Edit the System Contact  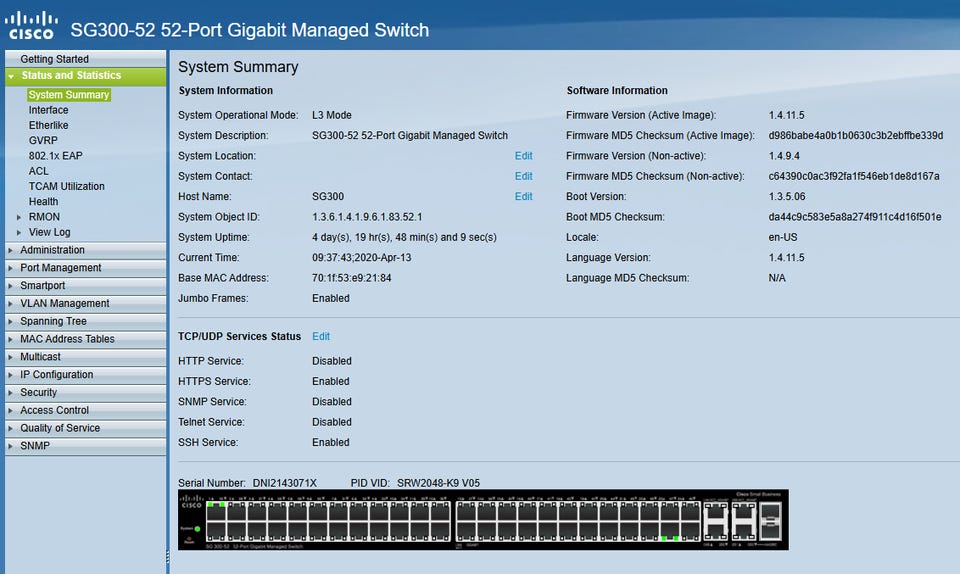pyautogui.click(x=523, y=176)
